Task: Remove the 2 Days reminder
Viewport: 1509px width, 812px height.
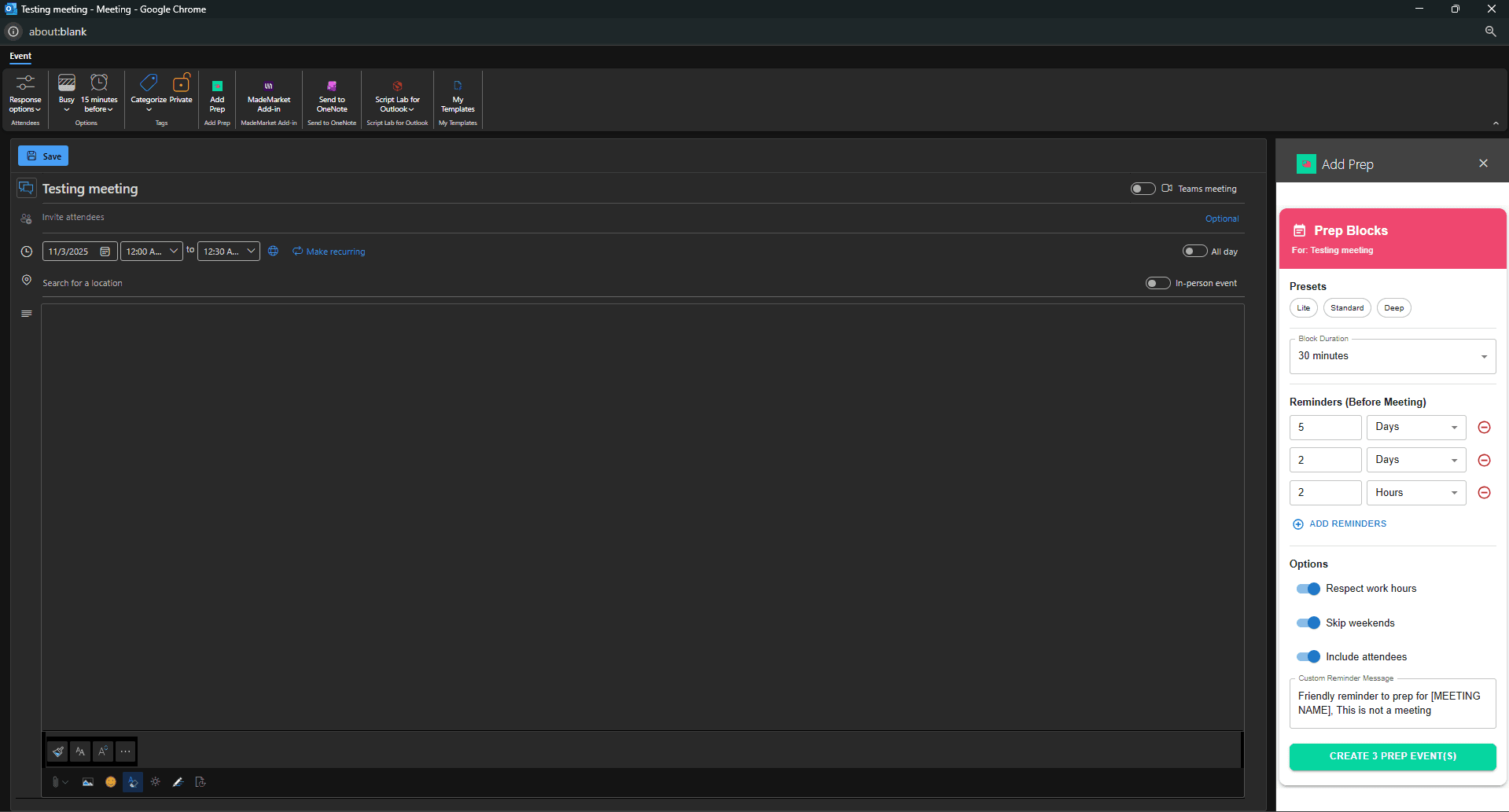Action: pyautogui.click(x=1484, y=461)
